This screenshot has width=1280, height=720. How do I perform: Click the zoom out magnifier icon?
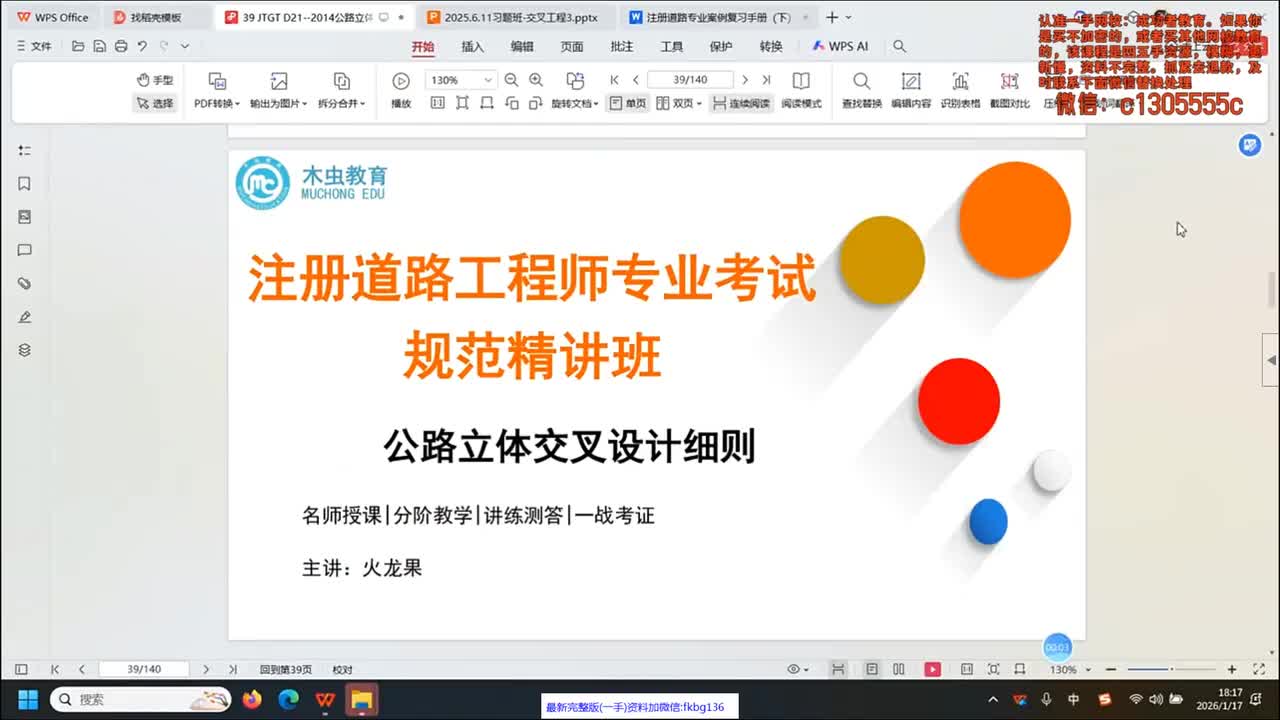[511, 80]
